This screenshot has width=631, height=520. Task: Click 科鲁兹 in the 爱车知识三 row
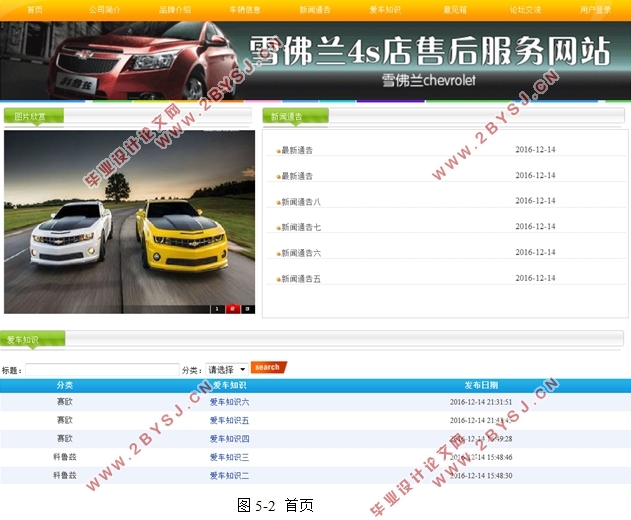click(x=64, y=457)
